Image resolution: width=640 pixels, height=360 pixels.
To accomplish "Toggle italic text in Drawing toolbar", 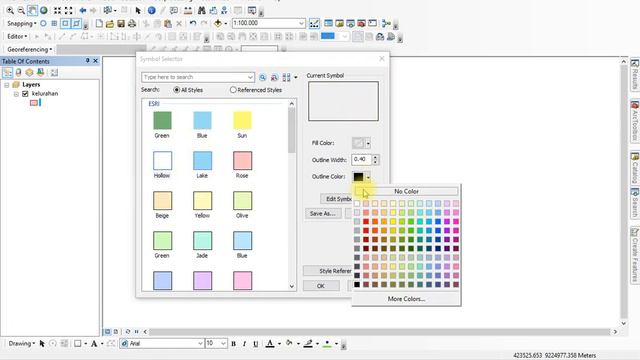I will [244, 344].
